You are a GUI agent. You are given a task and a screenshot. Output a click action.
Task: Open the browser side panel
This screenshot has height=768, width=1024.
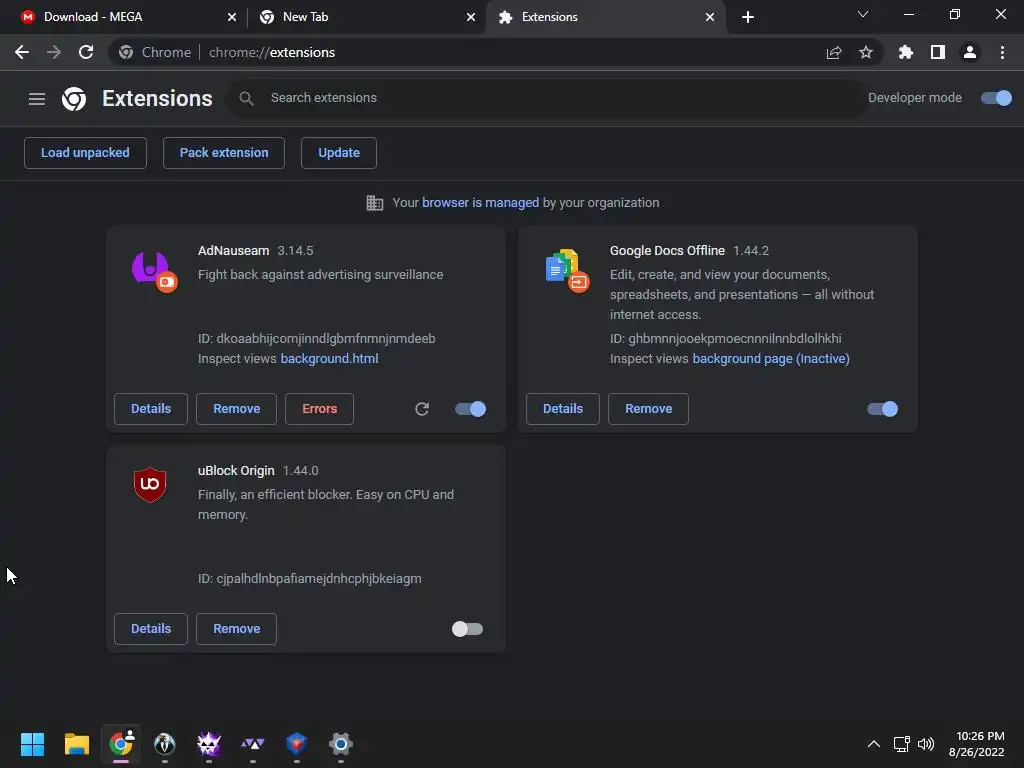click(x=938, y=52)
